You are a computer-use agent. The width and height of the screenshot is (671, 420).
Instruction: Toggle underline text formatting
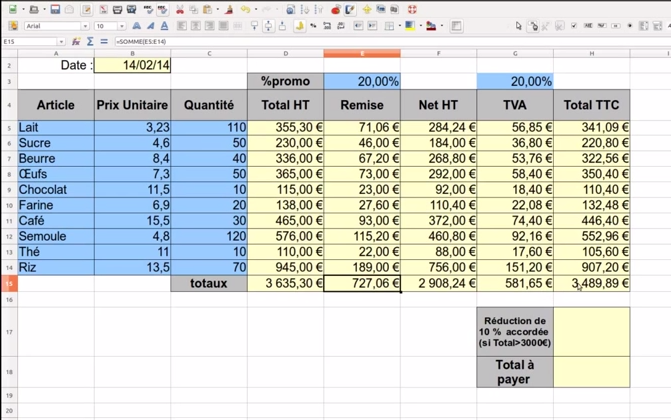click(x=163, y=25)
